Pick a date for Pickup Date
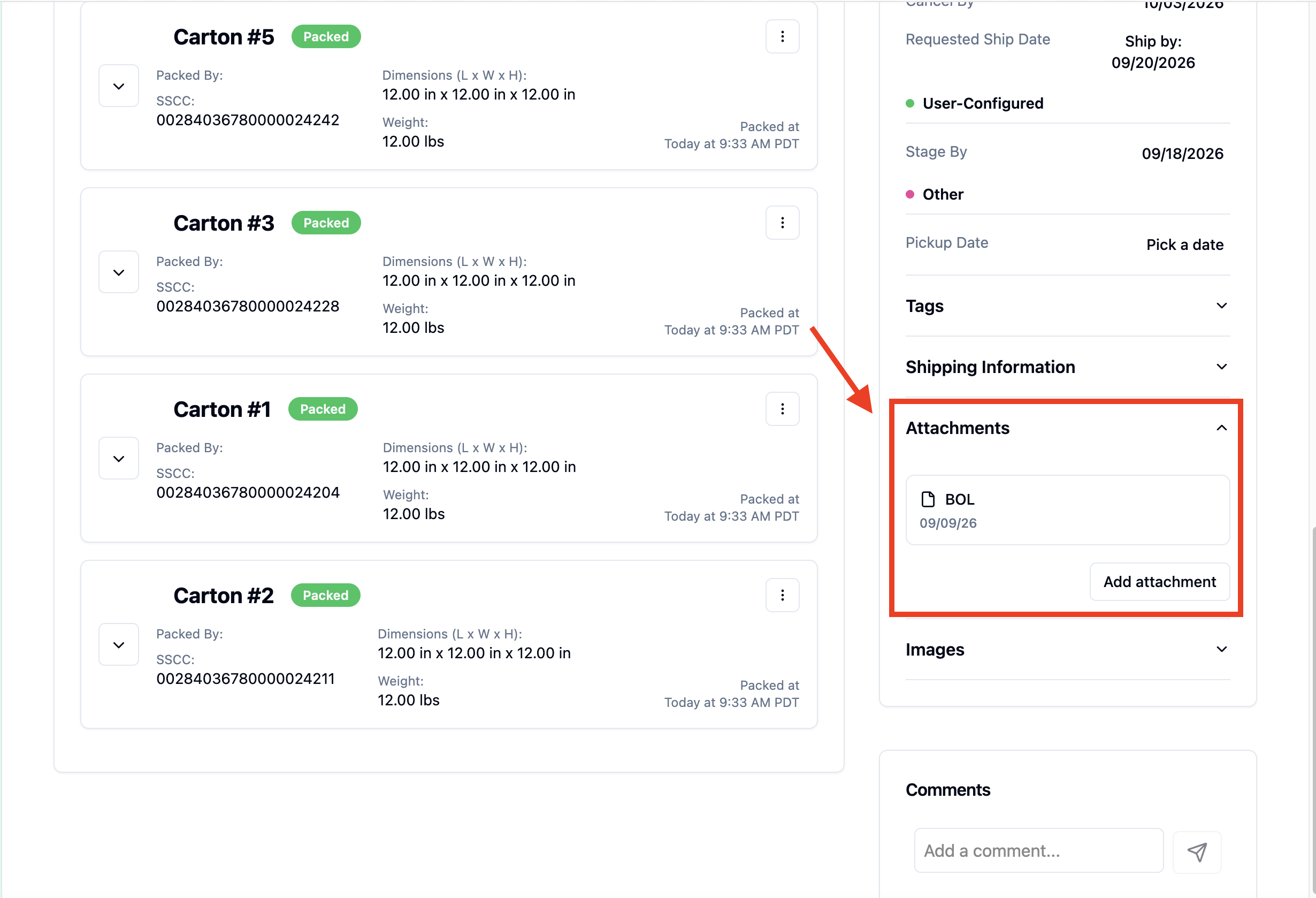Image resolution: width=1316 pixels, height=898 pixels. pyautogui.click(x=1184, y=245)
